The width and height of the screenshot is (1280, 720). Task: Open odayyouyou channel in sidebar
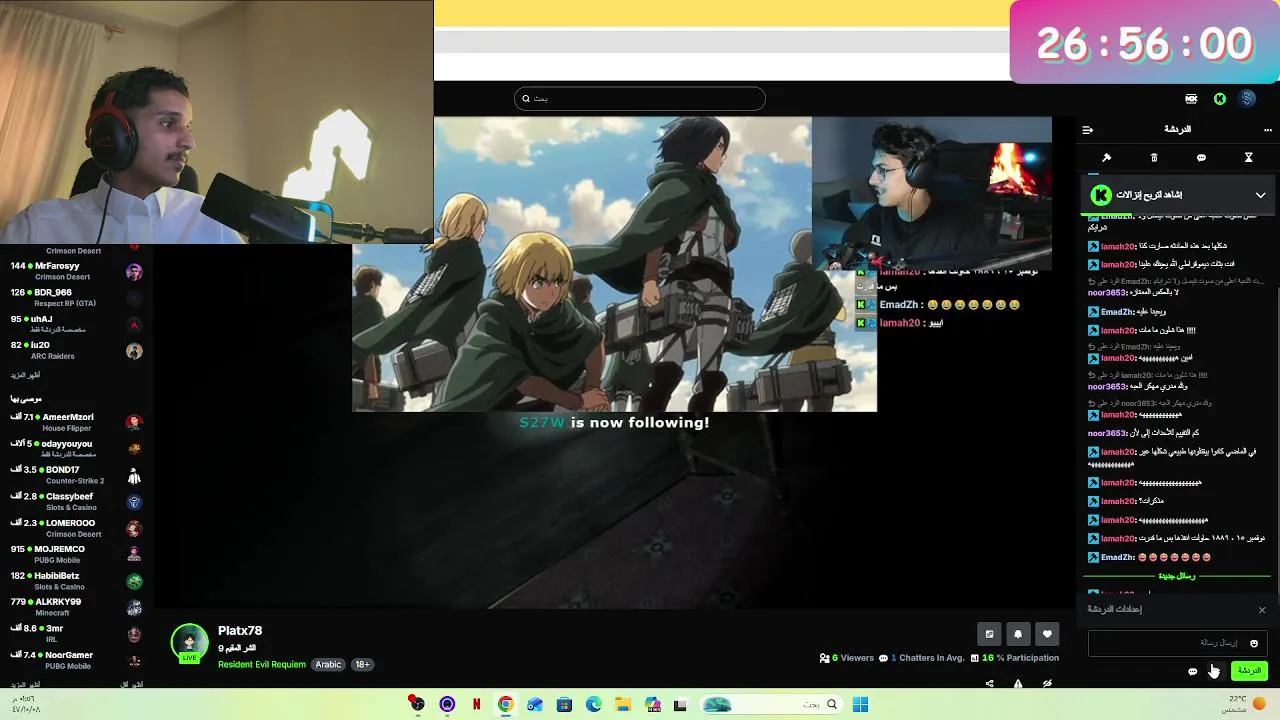pyautogui.click(x=76, y=449)
